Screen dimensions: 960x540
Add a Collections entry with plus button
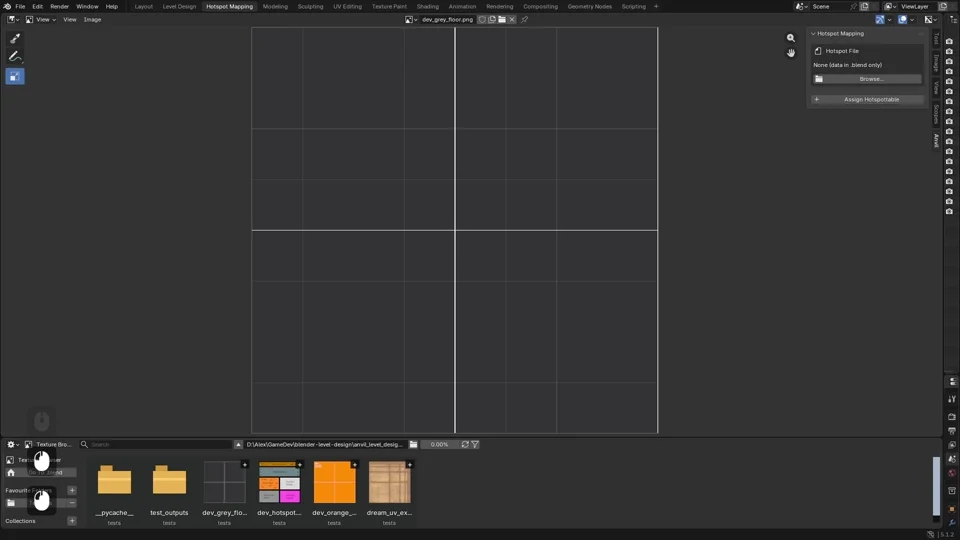pos(72,521)
